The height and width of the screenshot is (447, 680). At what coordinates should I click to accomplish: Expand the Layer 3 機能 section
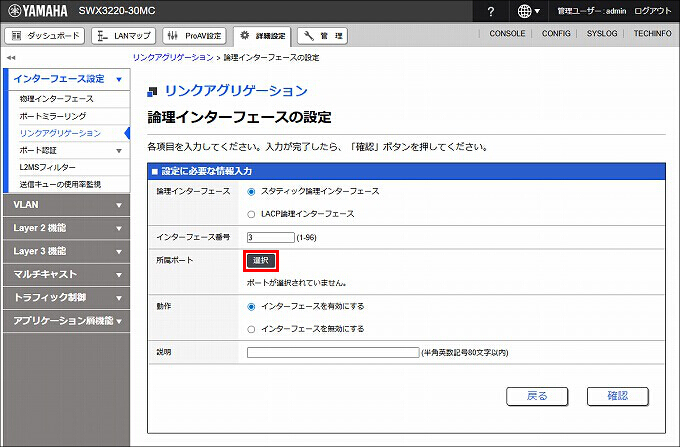(x=66, y=251)
